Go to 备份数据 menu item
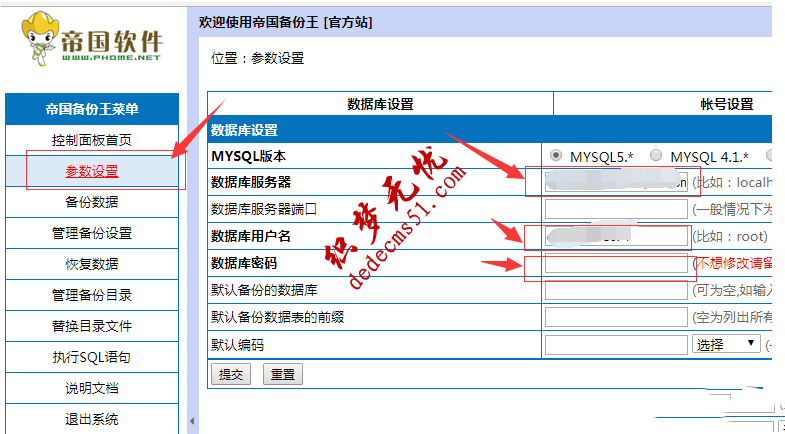Screen dimensions: 785x434 pos(92,202)
